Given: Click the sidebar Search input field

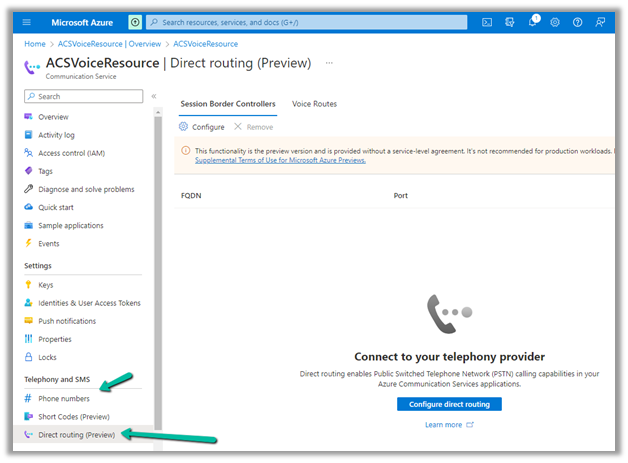Looking at the screenshot, I should click(x=83, y=96).
